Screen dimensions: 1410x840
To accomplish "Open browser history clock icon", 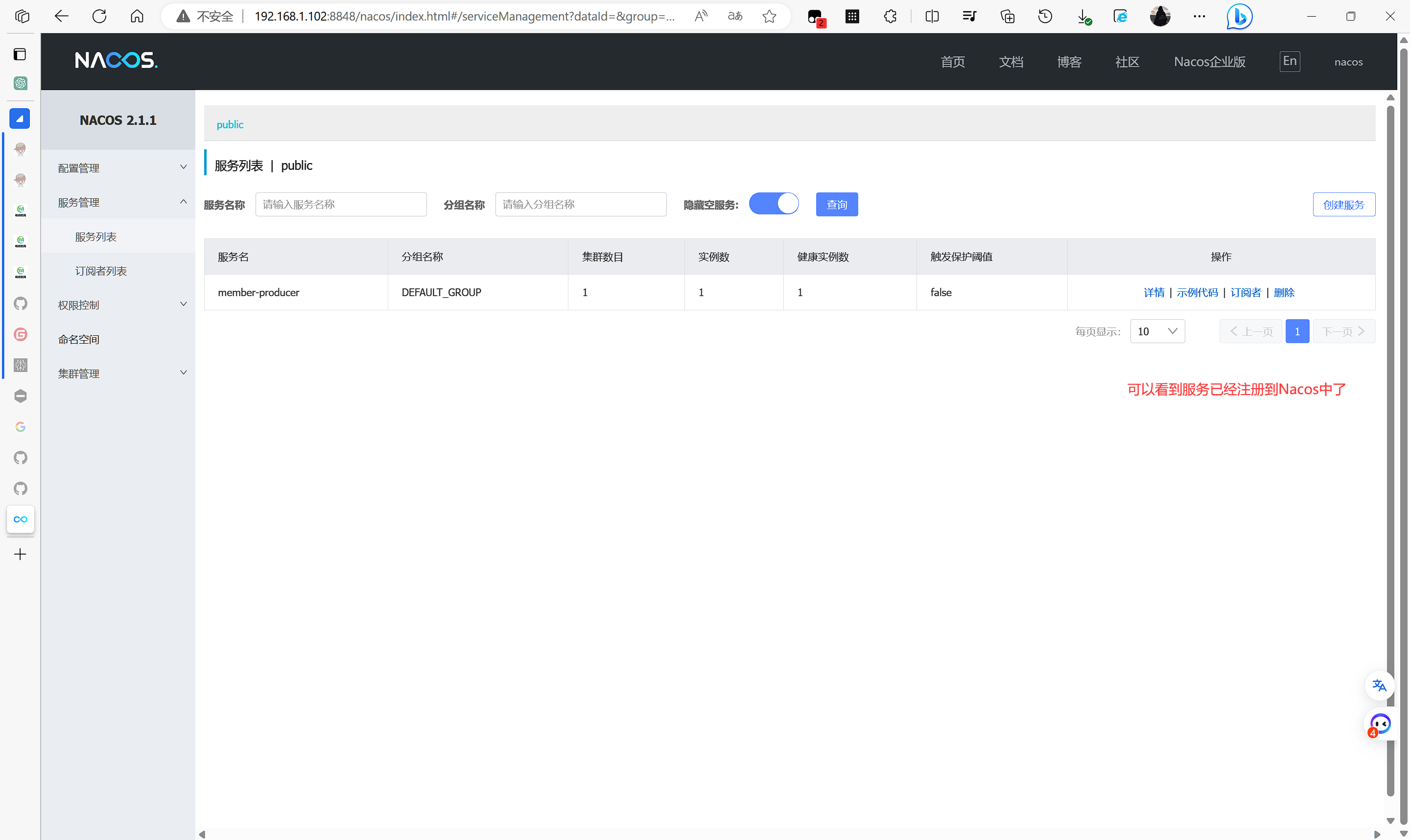I will pos(1045,17).
